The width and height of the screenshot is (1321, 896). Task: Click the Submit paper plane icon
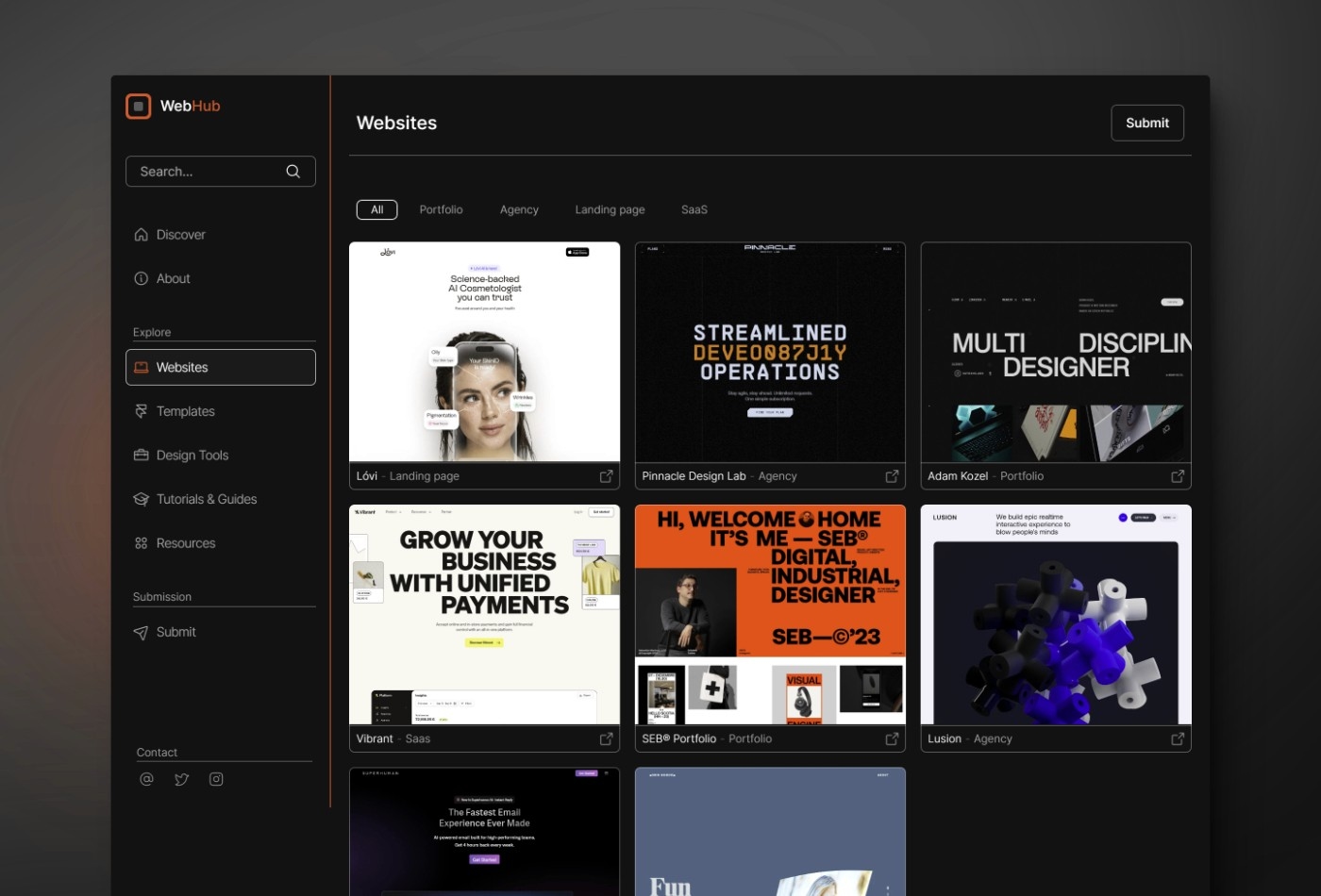[x=142, y=632]
